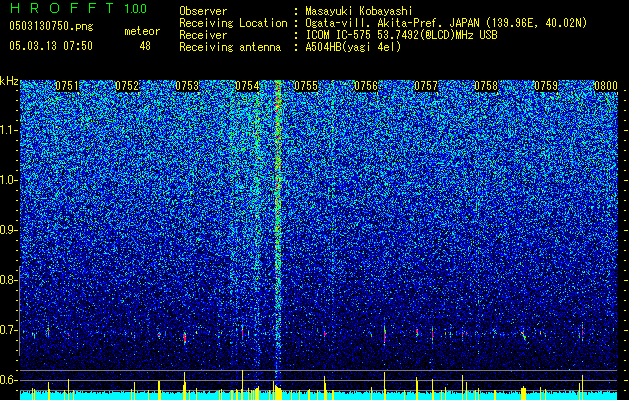Click the Ogata-vill. Akita-Pref. JAPAN location text
This screenshot has height=400, width=629.
pos(446,23)
